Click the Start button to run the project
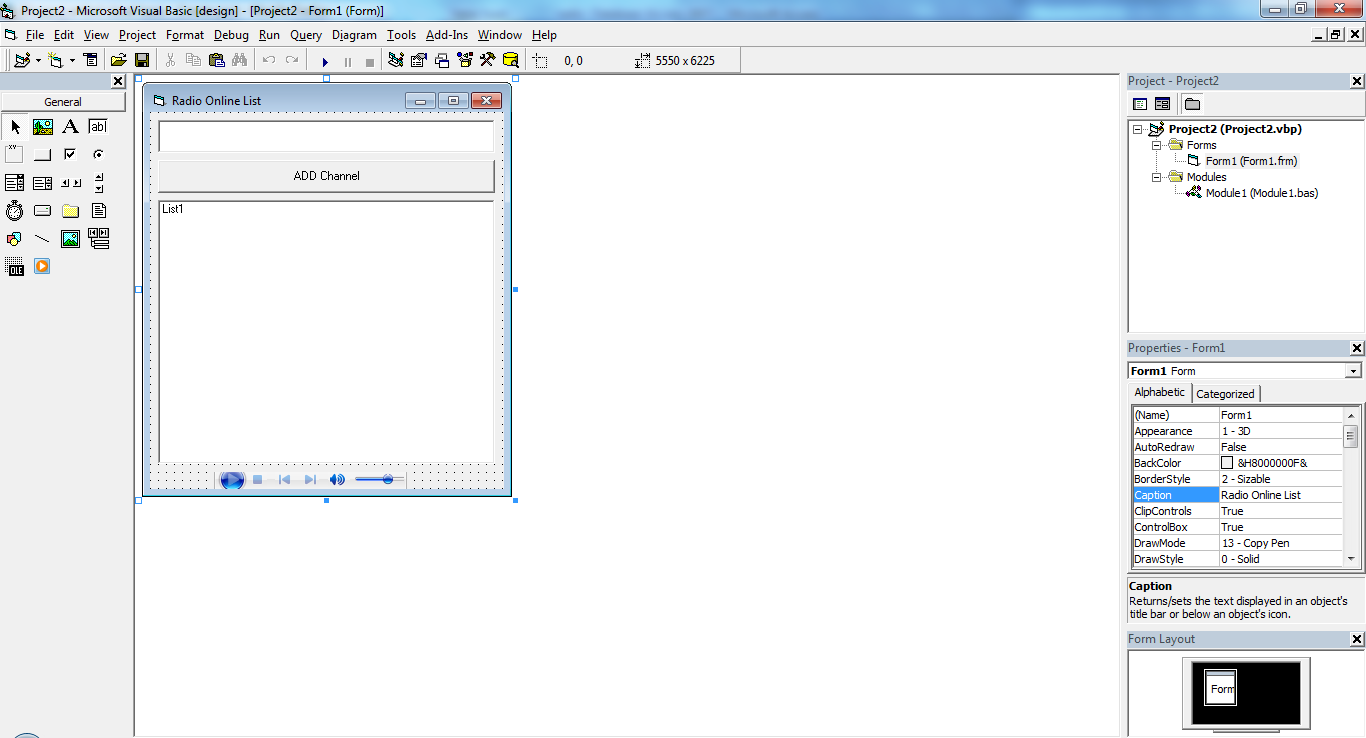 [326, 61]
